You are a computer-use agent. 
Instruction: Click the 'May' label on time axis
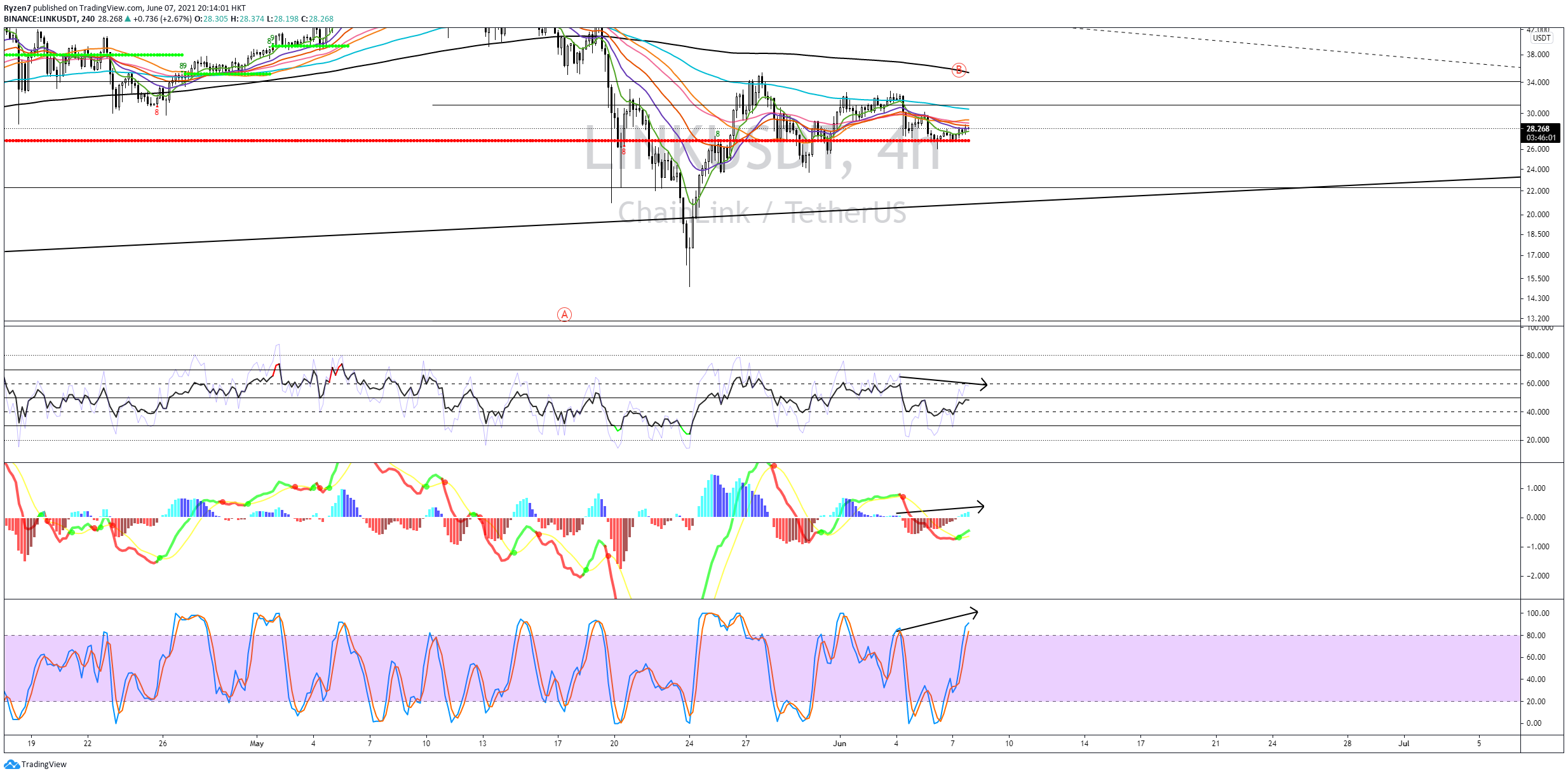point(257,744)
